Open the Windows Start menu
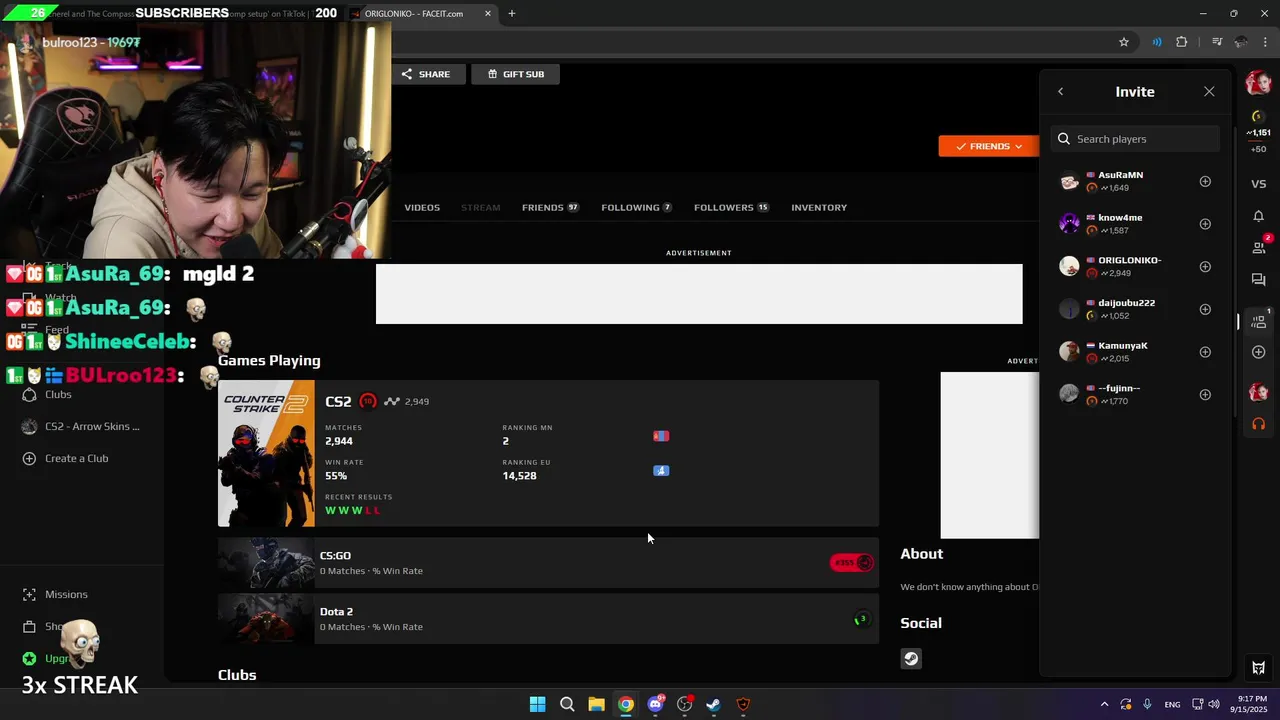The height and width of the screenshot is (720, 1280). (x=537, y=704)
